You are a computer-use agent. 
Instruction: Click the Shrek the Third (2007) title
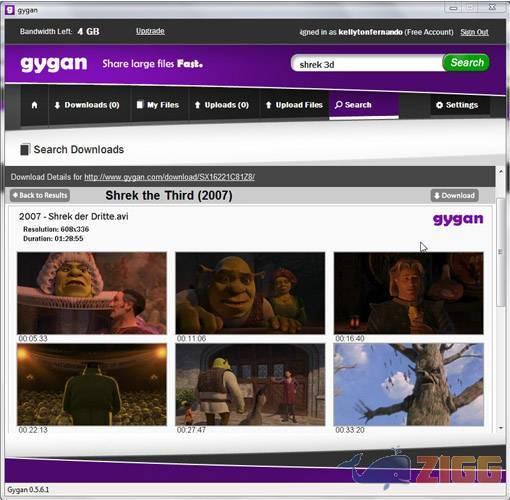click(x=169, y=195)
